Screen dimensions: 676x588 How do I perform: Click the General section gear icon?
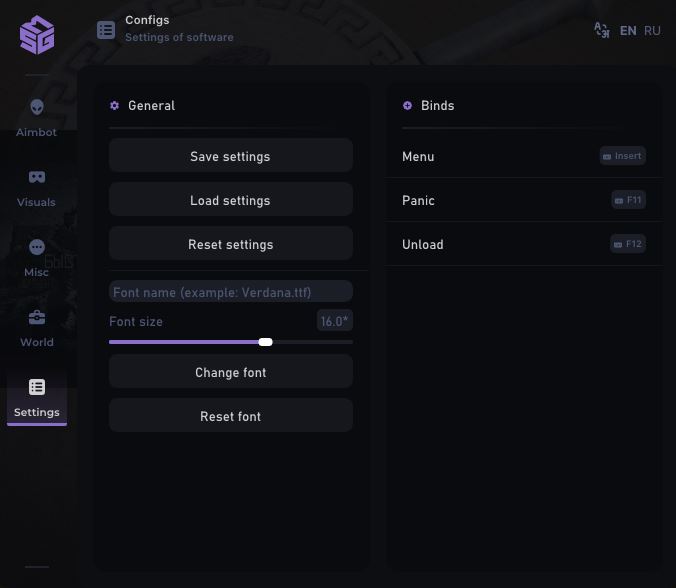tap(115, 106)
